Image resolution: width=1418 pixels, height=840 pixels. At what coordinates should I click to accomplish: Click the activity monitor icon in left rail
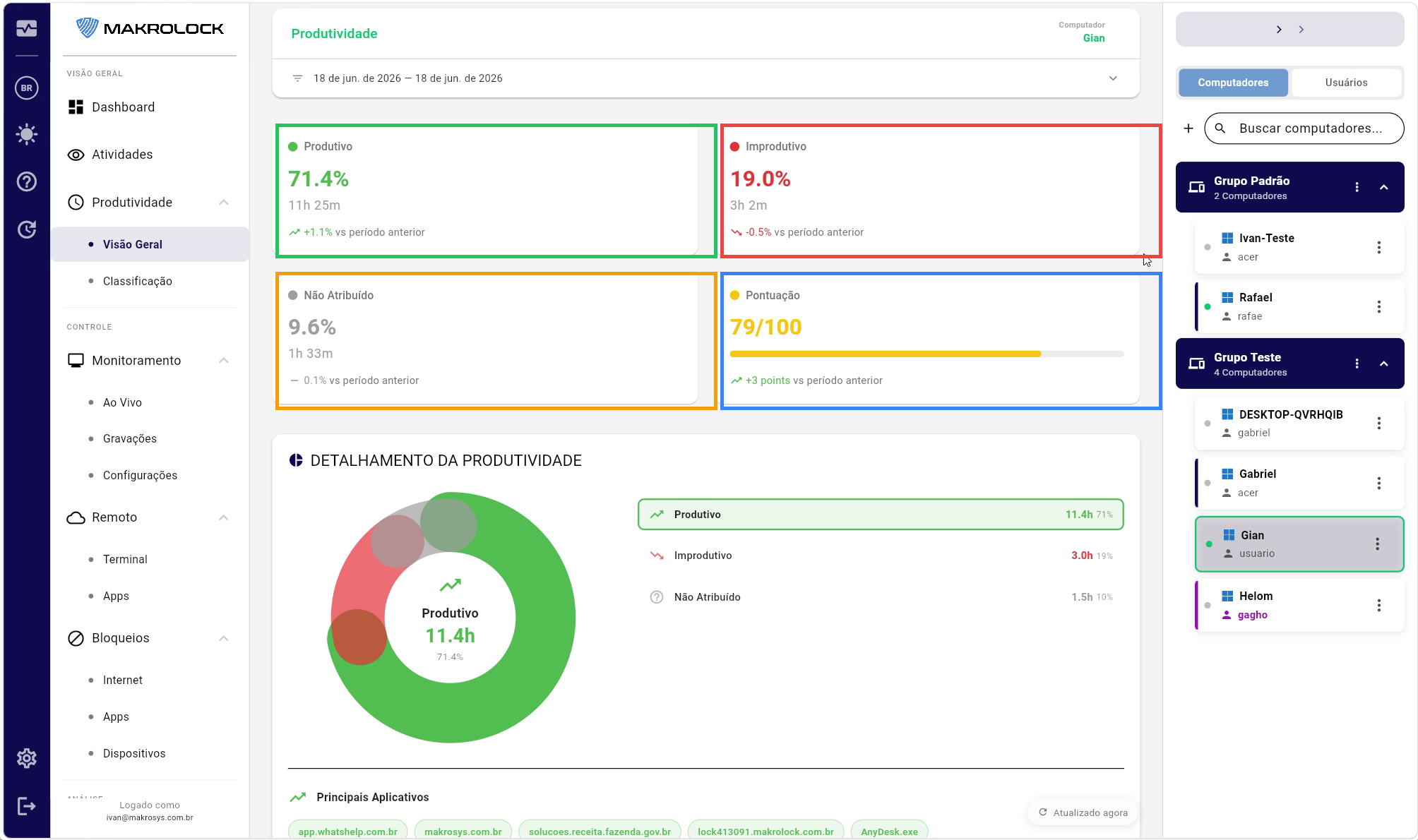pos(27,28)
